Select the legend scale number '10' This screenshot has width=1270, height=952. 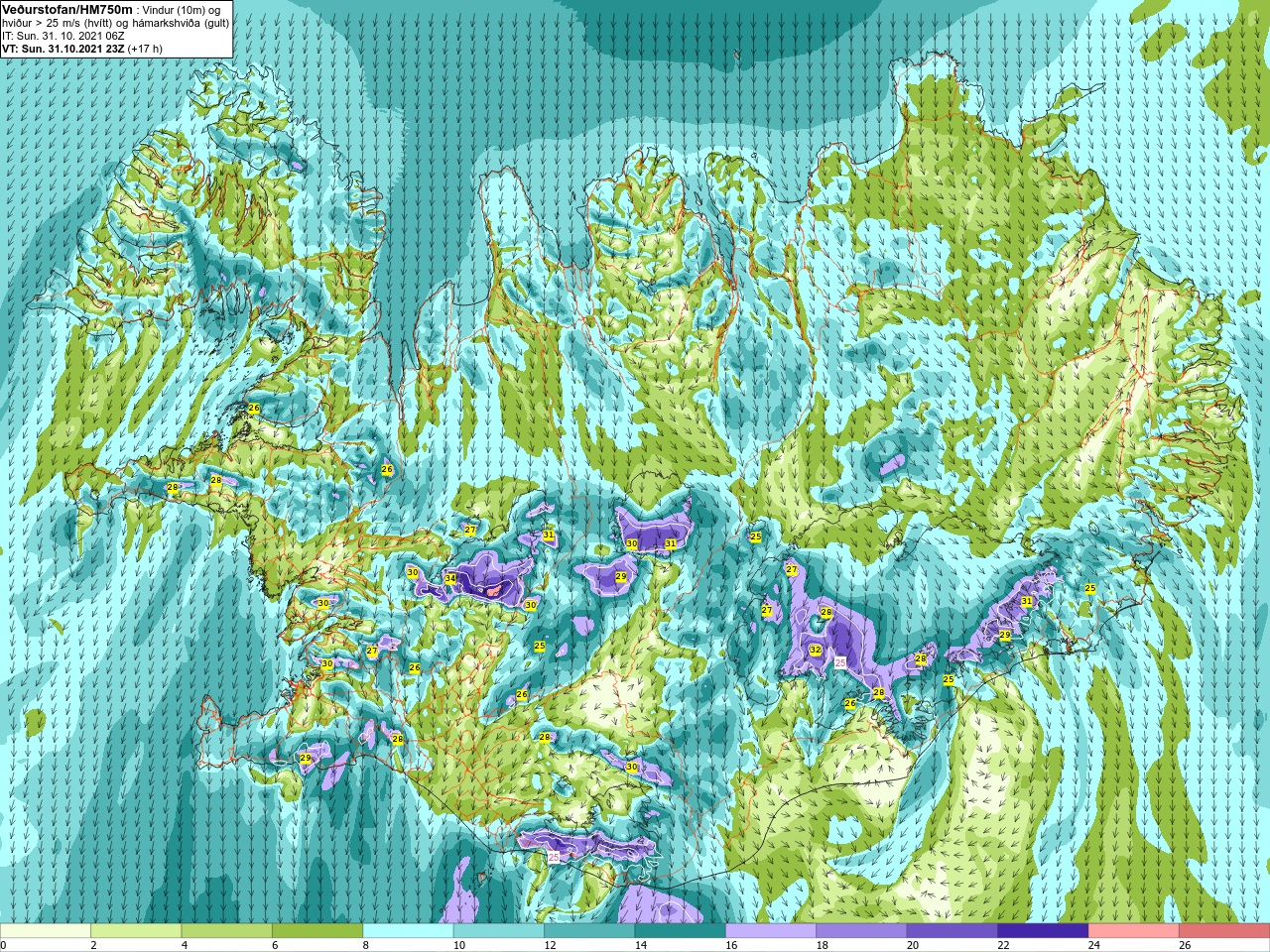pos(458,945)
